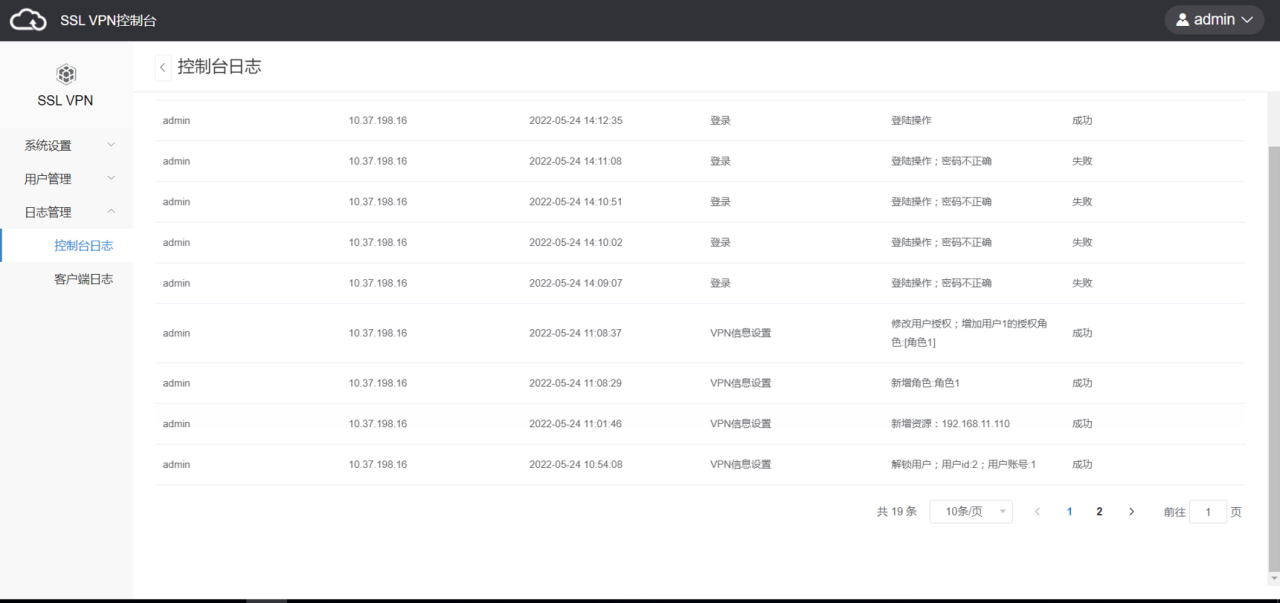Viewport: 1280px width, 603px height.
Task: Click the timestamp 2022-05-24 11:08:37
Action: click(576, 333)
